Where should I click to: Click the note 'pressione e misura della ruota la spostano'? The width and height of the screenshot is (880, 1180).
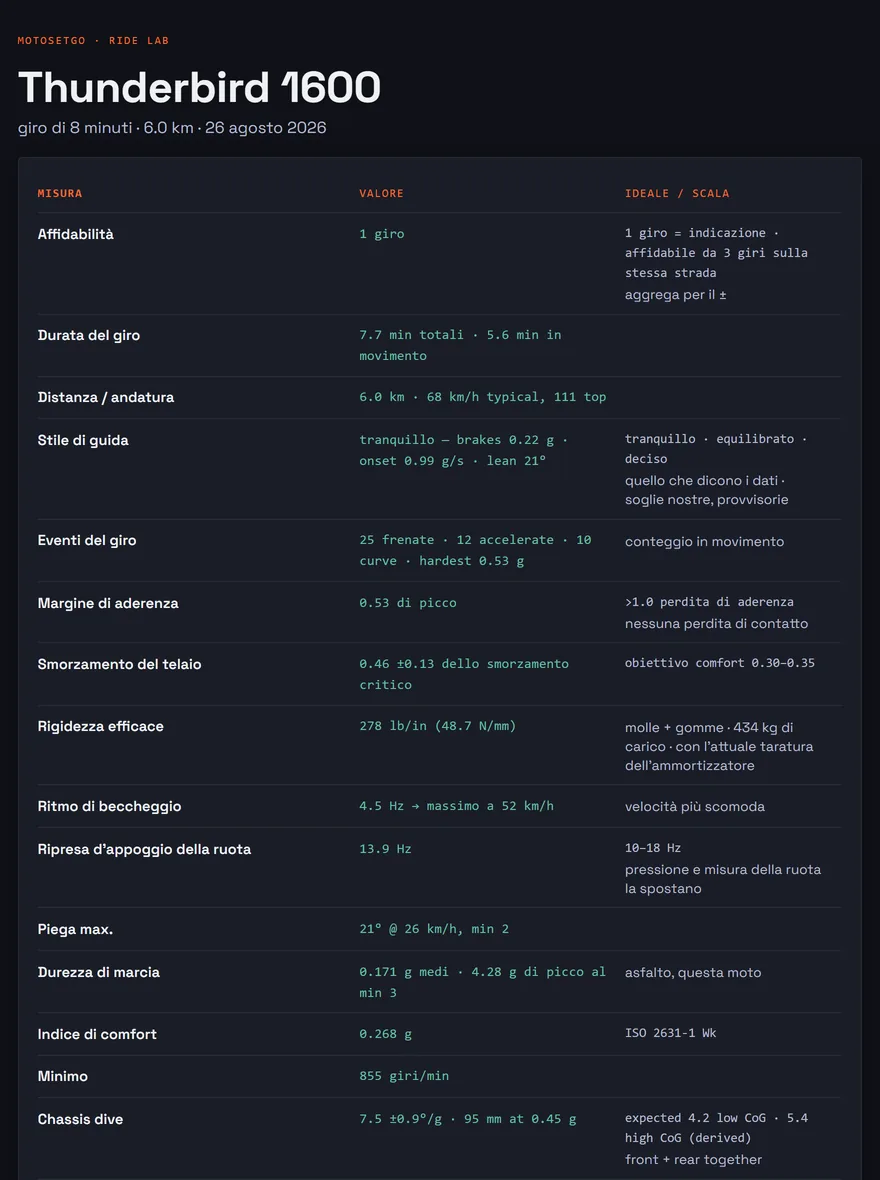[x=723, y=879]
